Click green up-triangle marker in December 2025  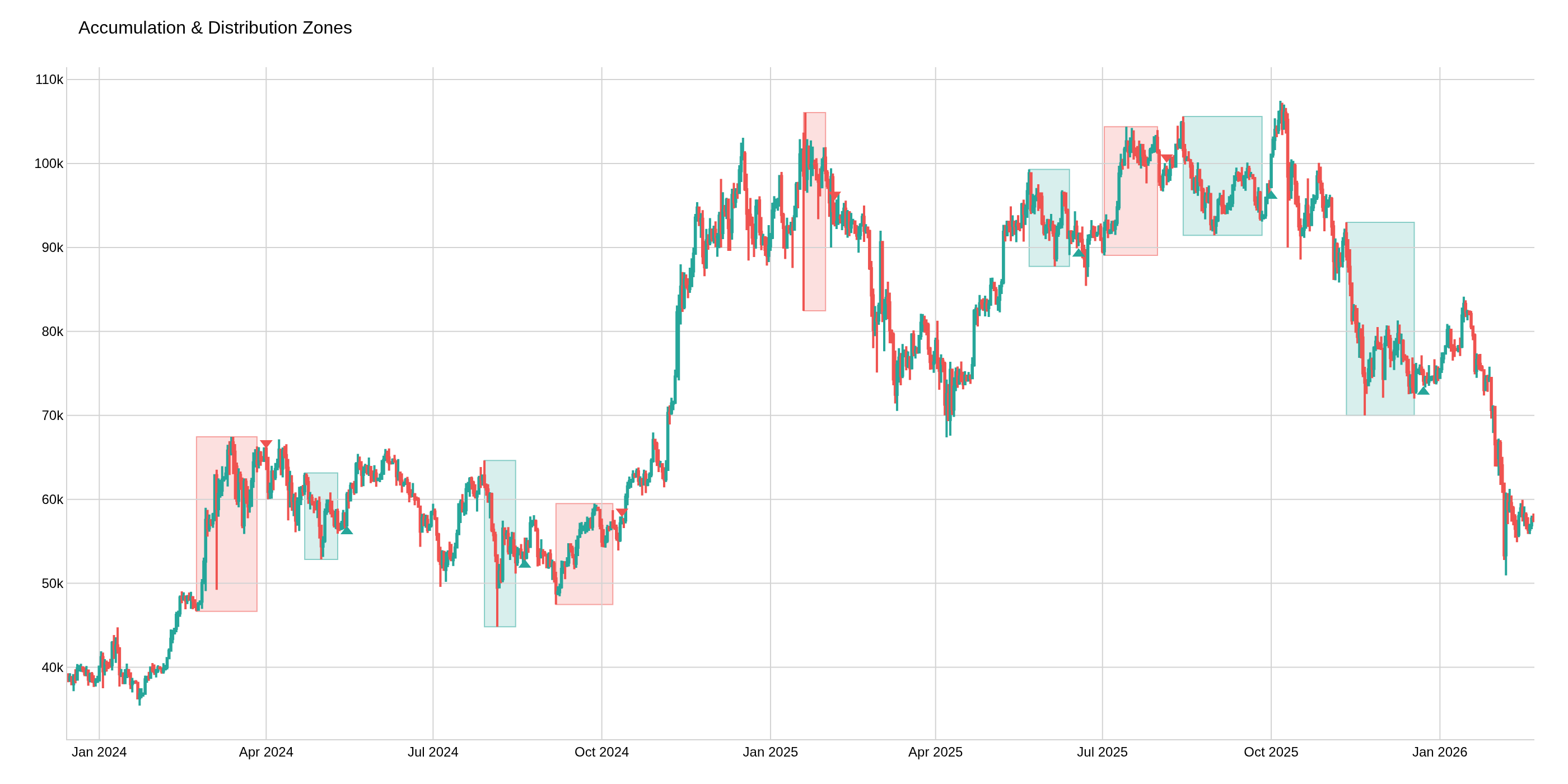(1423, 391)
